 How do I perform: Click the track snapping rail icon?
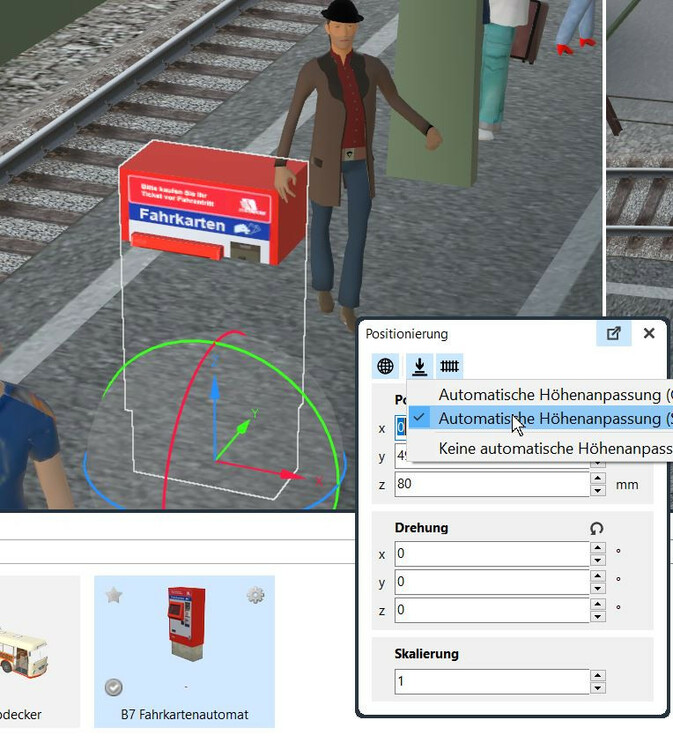click(x=450, y=366)
